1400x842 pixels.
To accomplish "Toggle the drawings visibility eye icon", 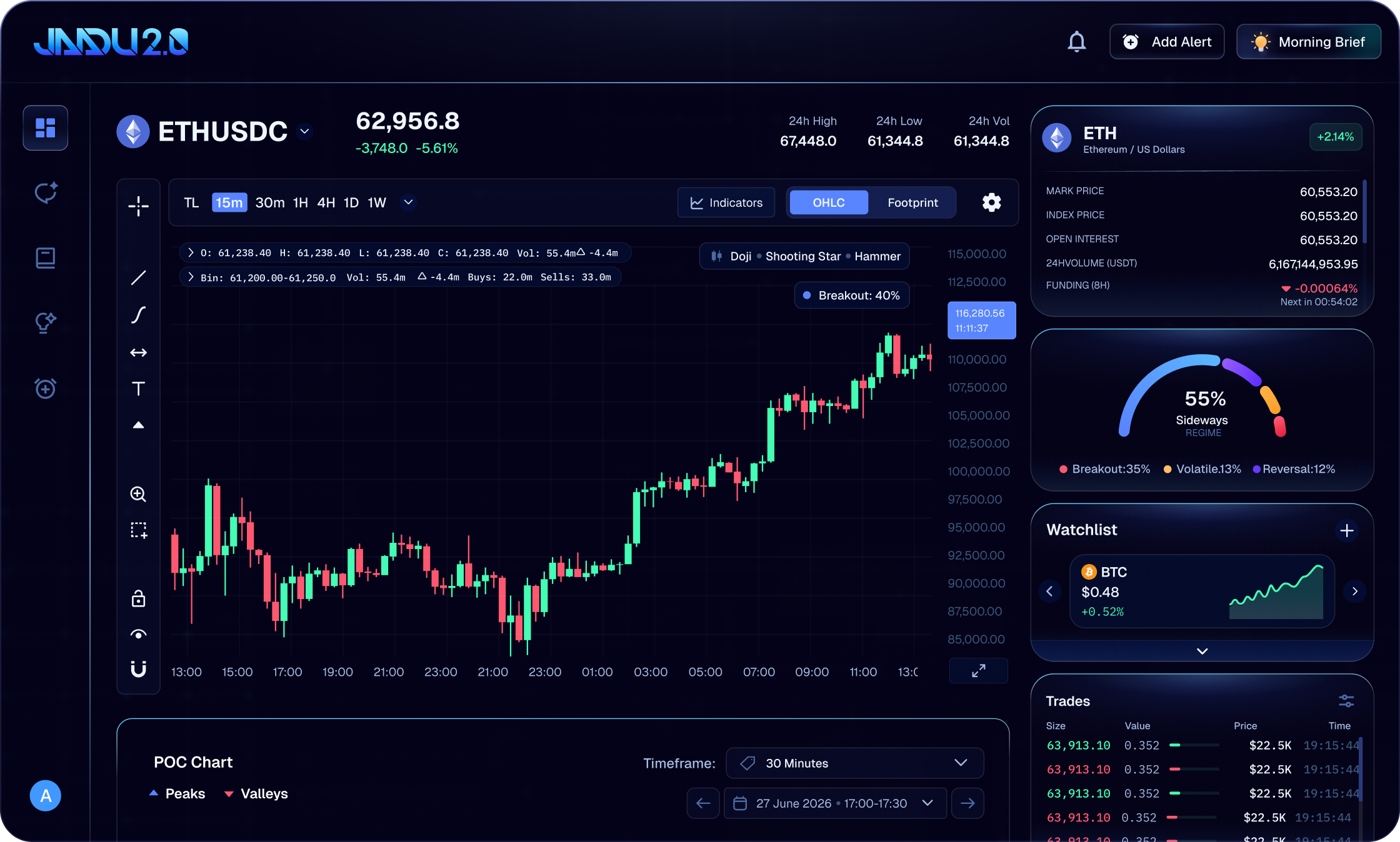I will click(x=138, y=635).
